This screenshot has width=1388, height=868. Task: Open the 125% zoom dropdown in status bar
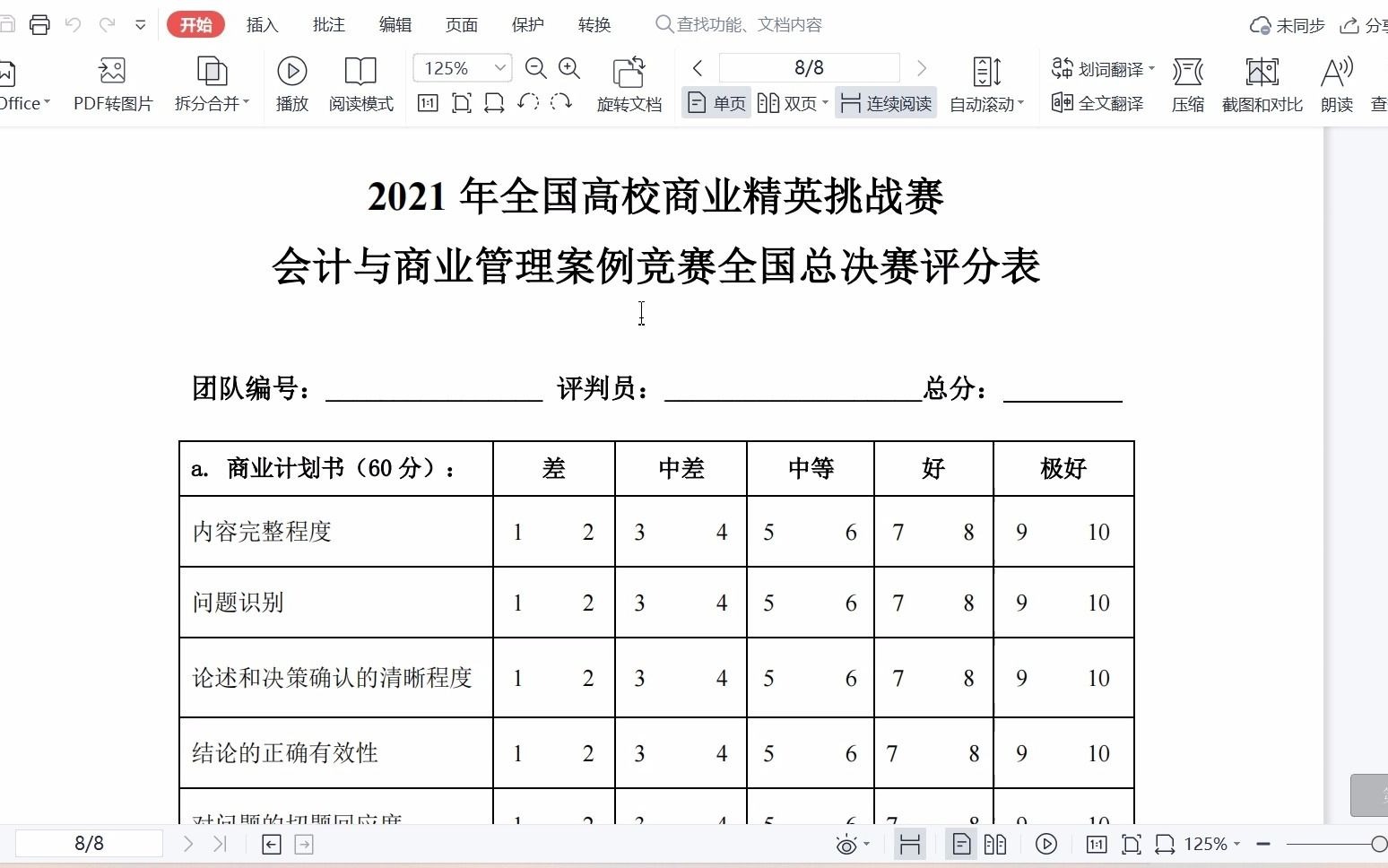click(x=1212, y=845)
